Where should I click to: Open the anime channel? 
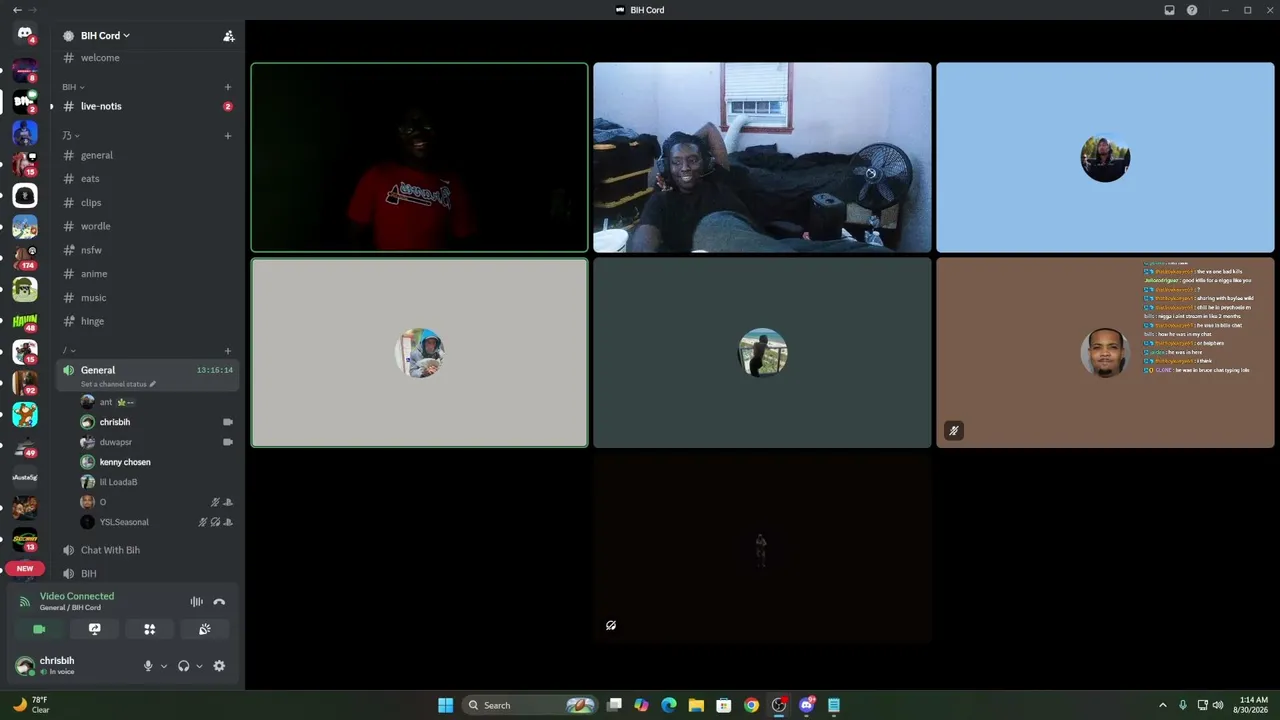point(147,274)
